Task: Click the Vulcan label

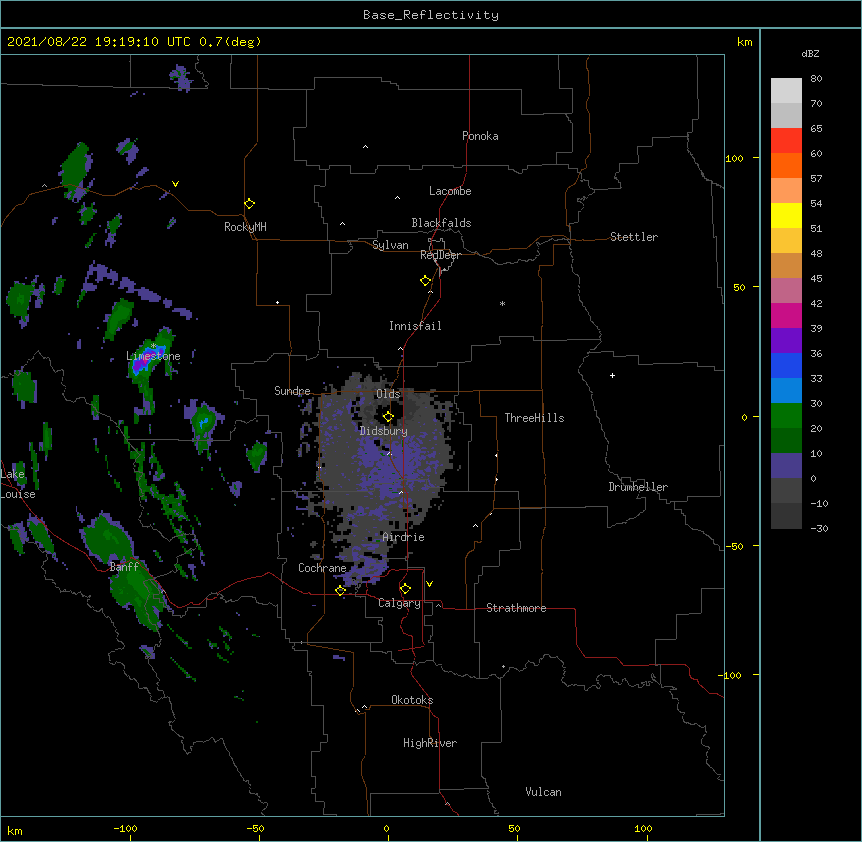Action: click(x=543, y=792)
